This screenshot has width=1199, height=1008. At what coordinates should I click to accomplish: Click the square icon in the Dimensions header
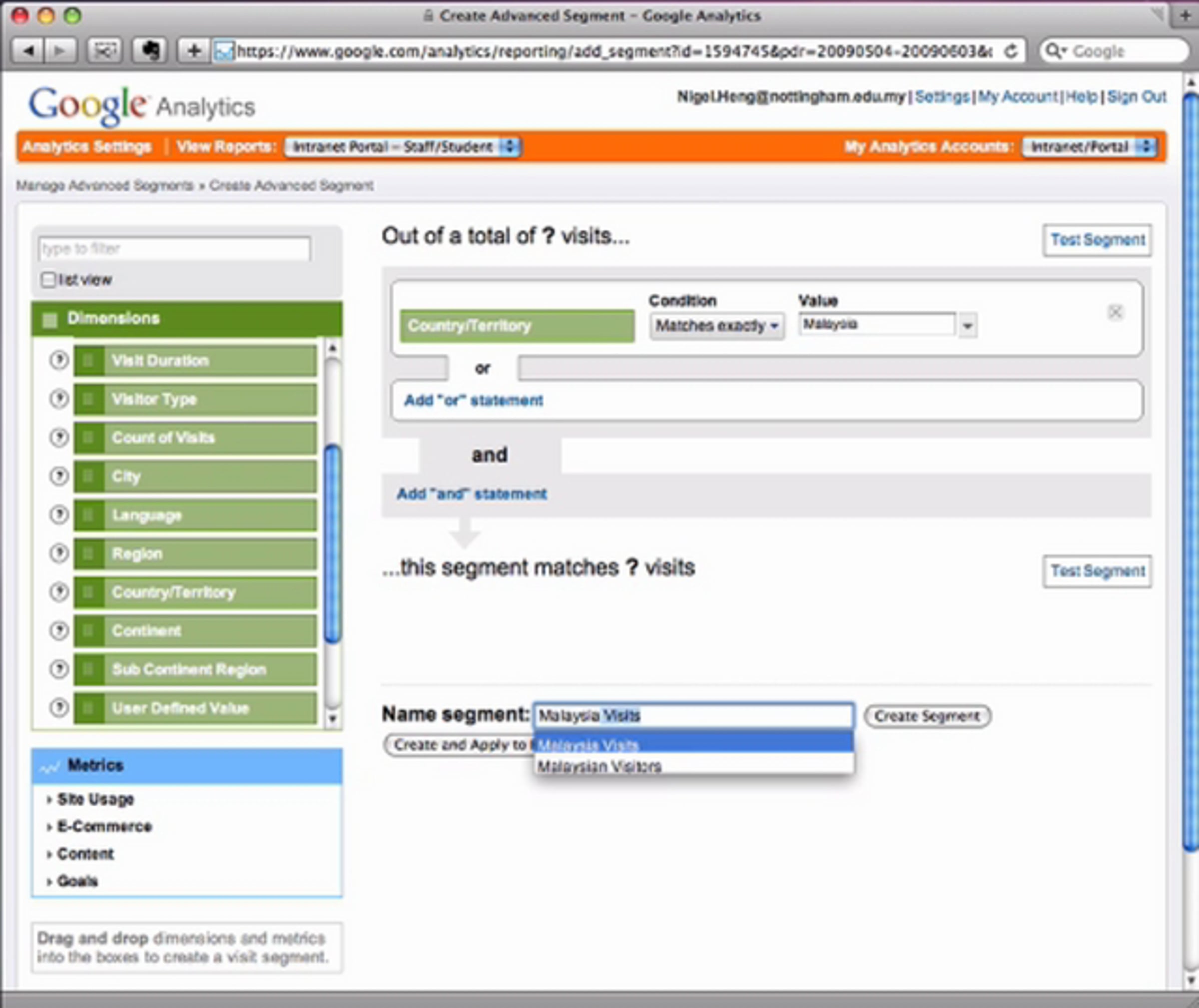[50, 319]
